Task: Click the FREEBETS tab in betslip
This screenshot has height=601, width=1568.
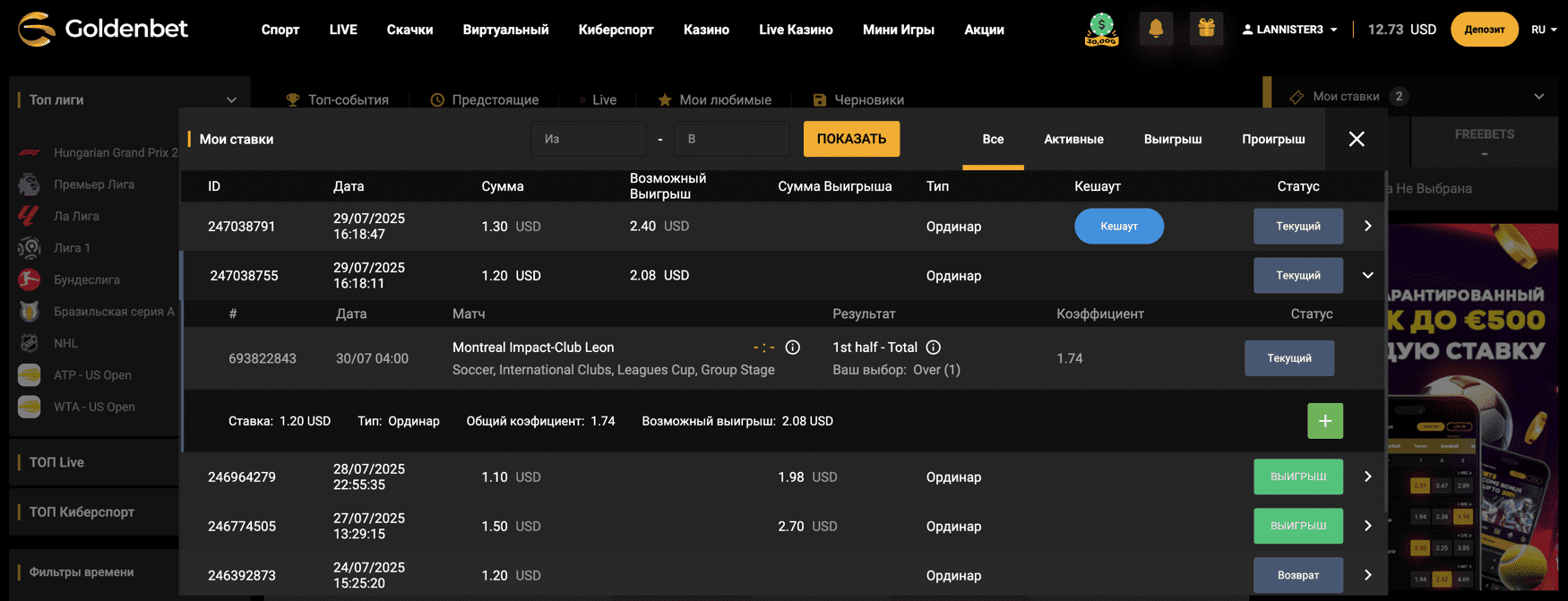Action: [x=1484, y=143]
